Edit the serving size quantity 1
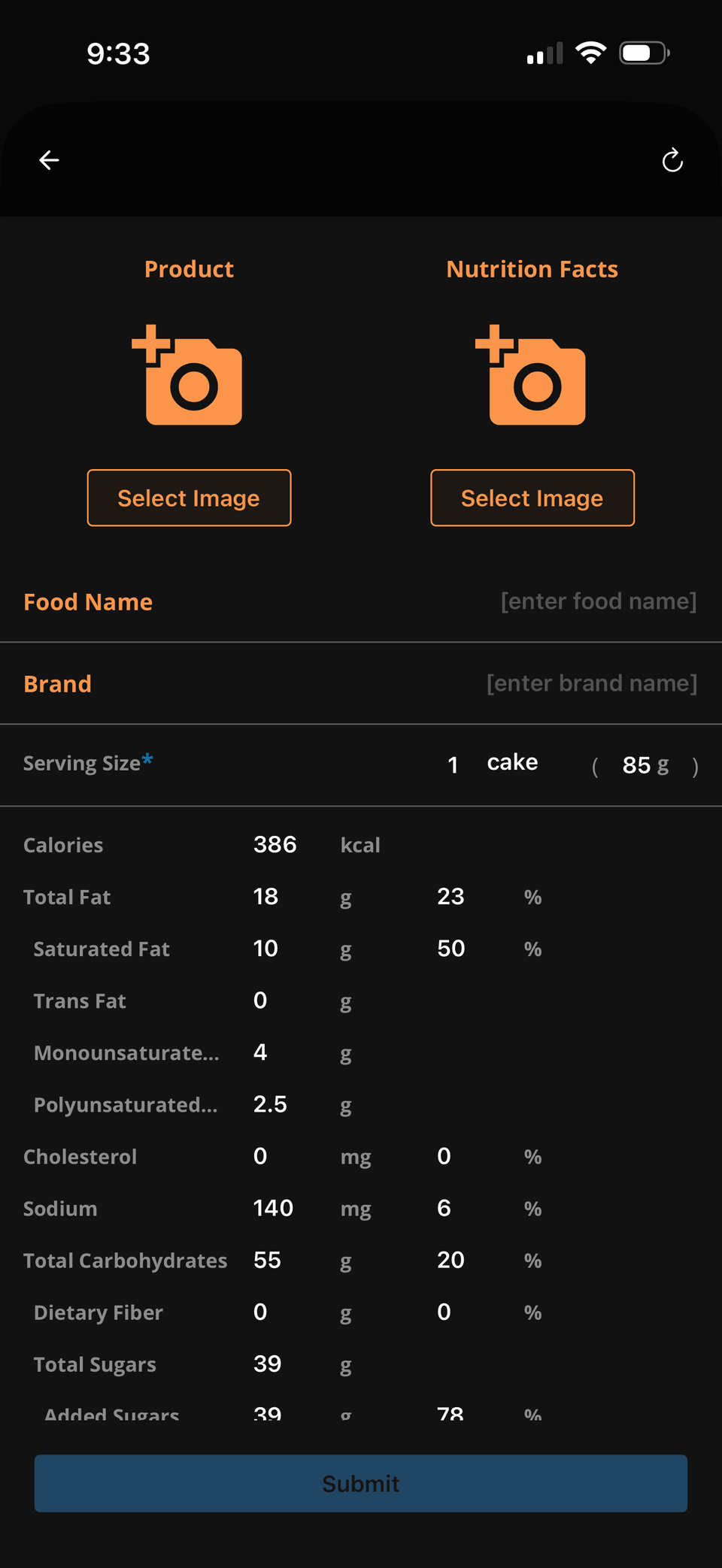This screenshot has height=1568, width=722. [453, 765]
